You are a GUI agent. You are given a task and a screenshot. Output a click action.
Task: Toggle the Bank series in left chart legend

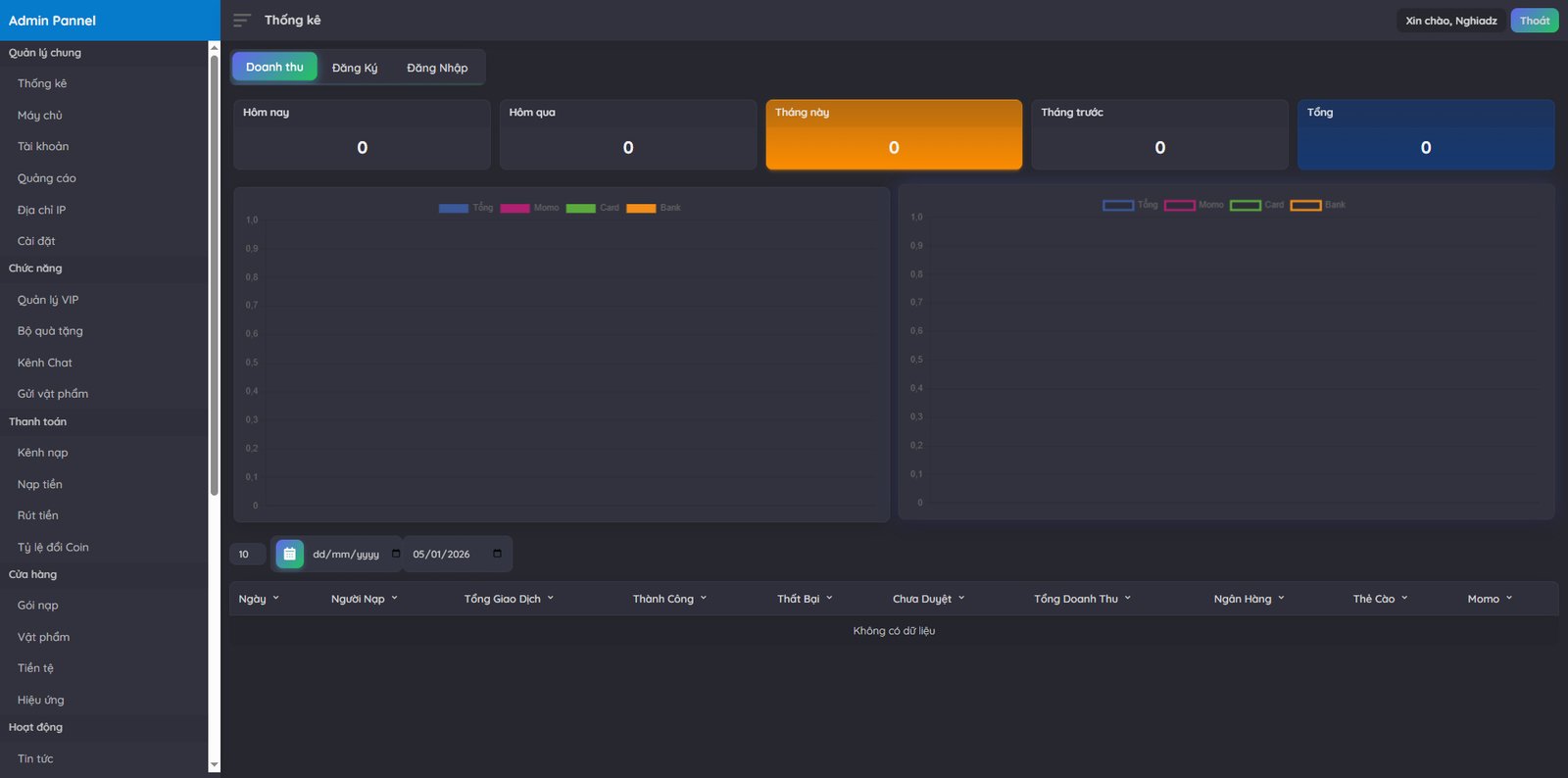654,208
